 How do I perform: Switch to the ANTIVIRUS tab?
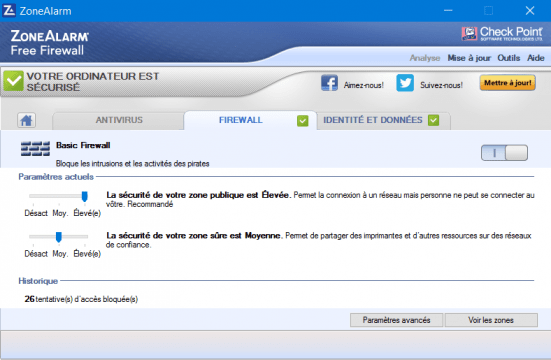click(x=119, y=120)
